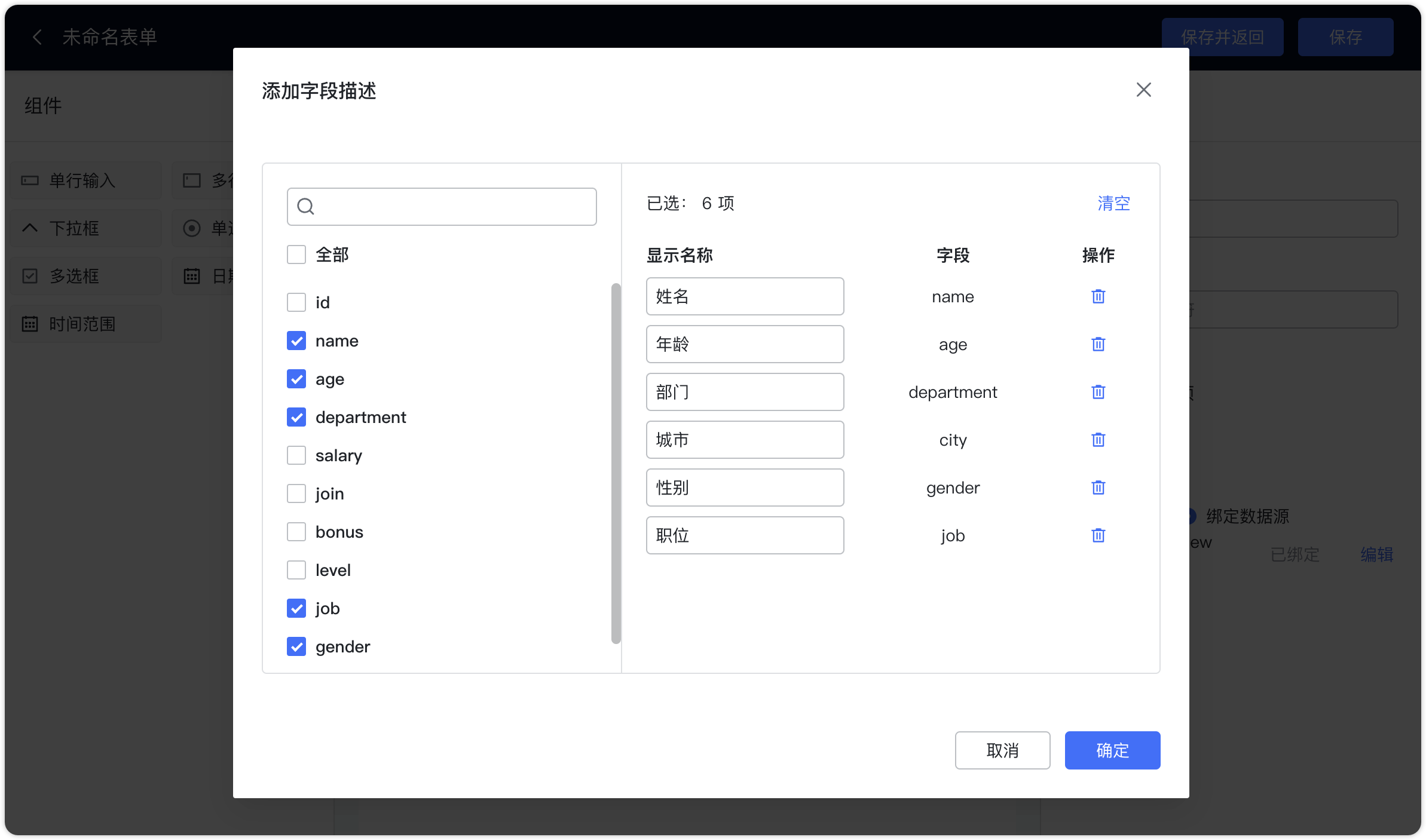
Task: Uncheck the name field checkbox
Action: pos(296,341)
